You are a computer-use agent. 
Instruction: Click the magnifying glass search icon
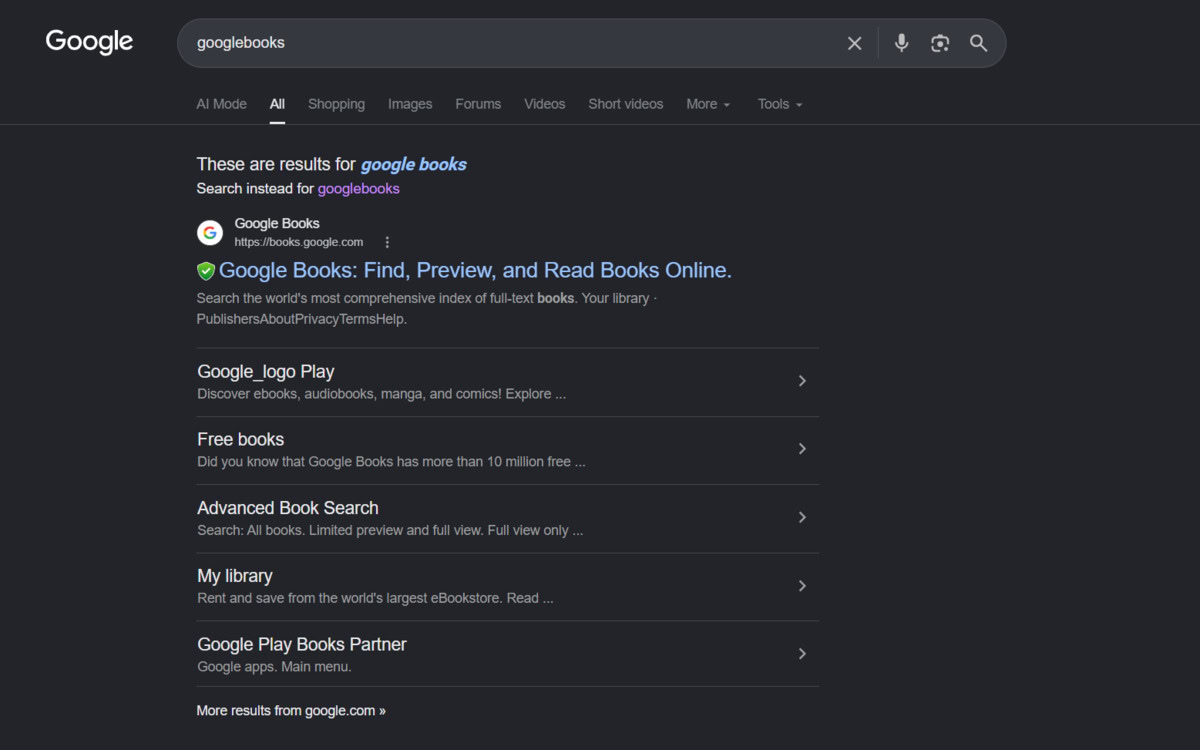978,43
